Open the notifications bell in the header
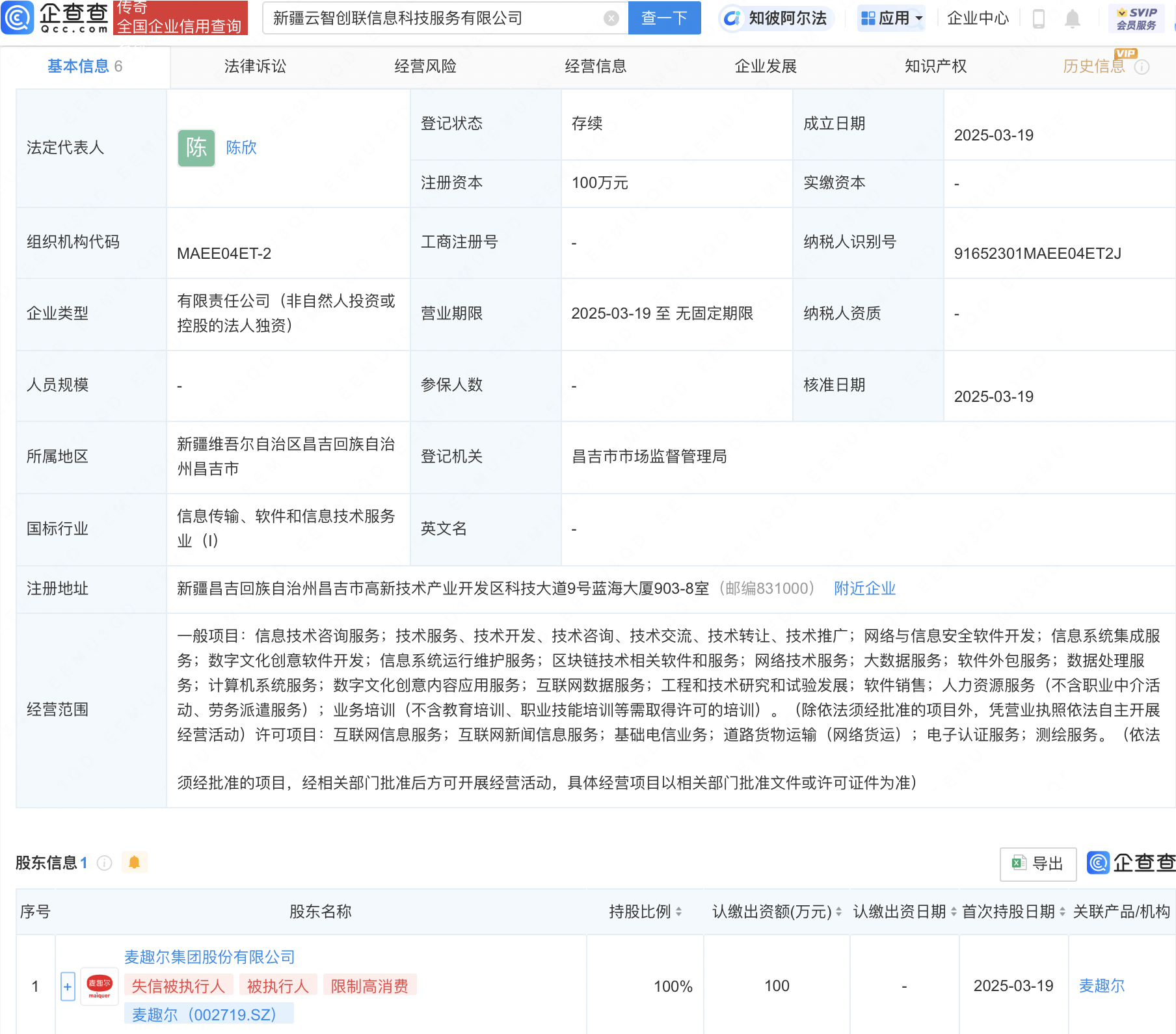 point(1073,19)
